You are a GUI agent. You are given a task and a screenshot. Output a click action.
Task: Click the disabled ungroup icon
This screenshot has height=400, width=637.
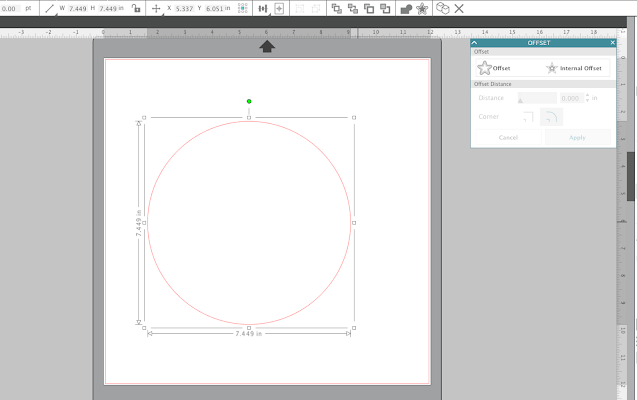pos(316,9)
